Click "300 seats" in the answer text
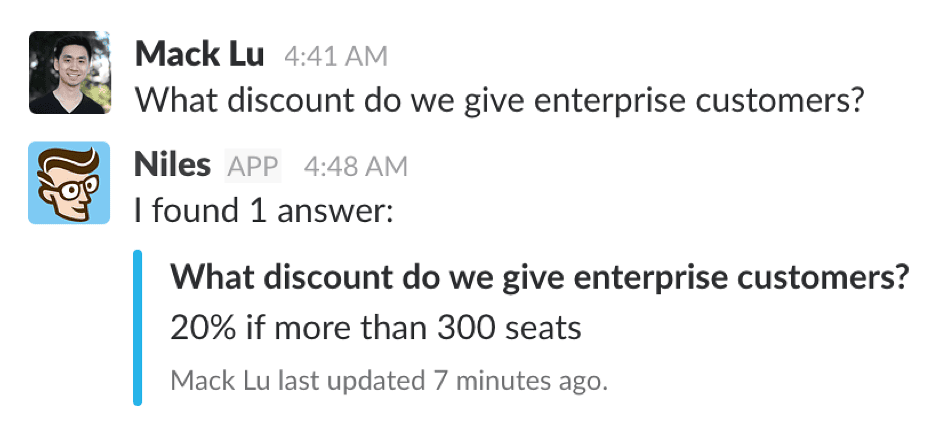Image resolution: width=941 pixels, height=447 pixels. coord(508,328)
